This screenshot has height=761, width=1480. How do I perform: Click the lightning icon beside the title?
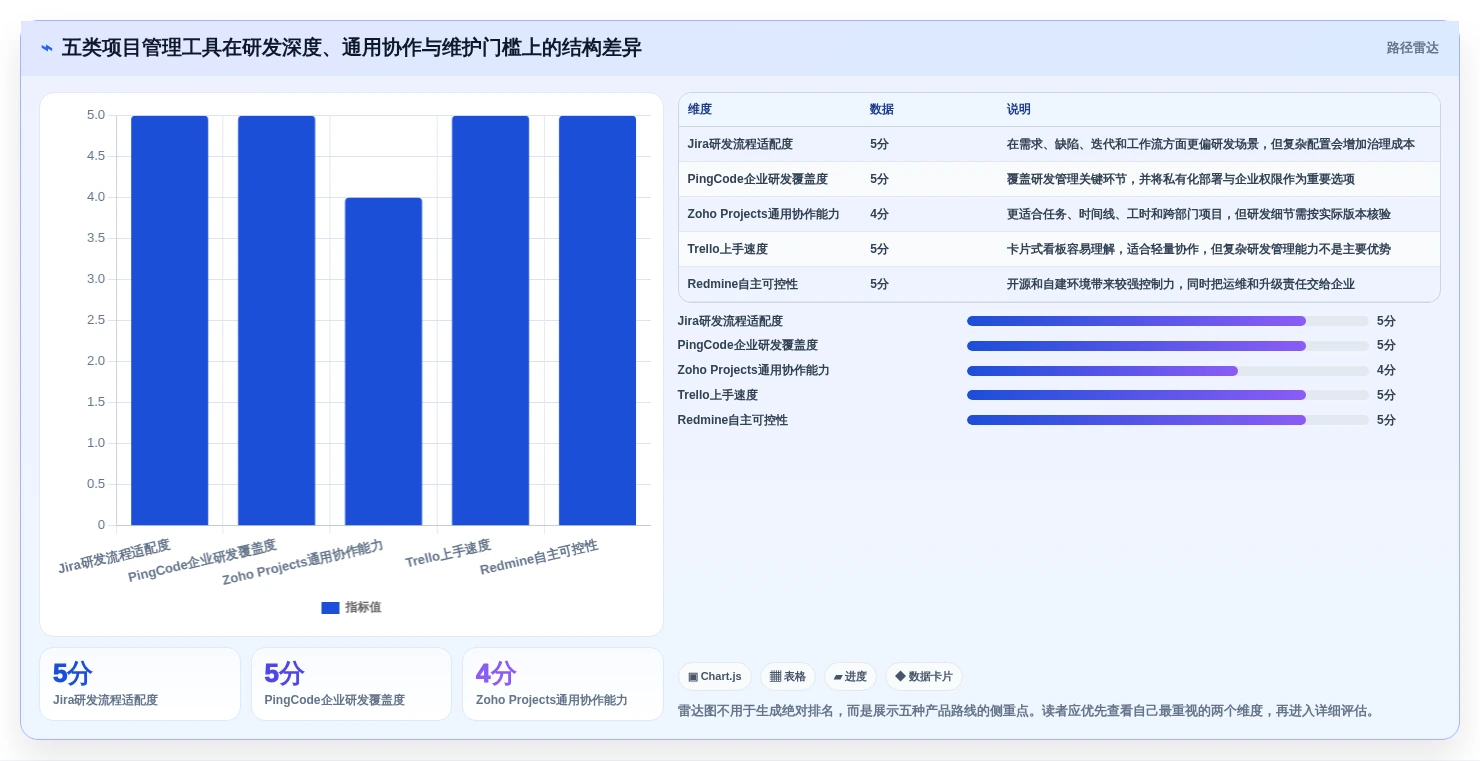coord(47,48)
